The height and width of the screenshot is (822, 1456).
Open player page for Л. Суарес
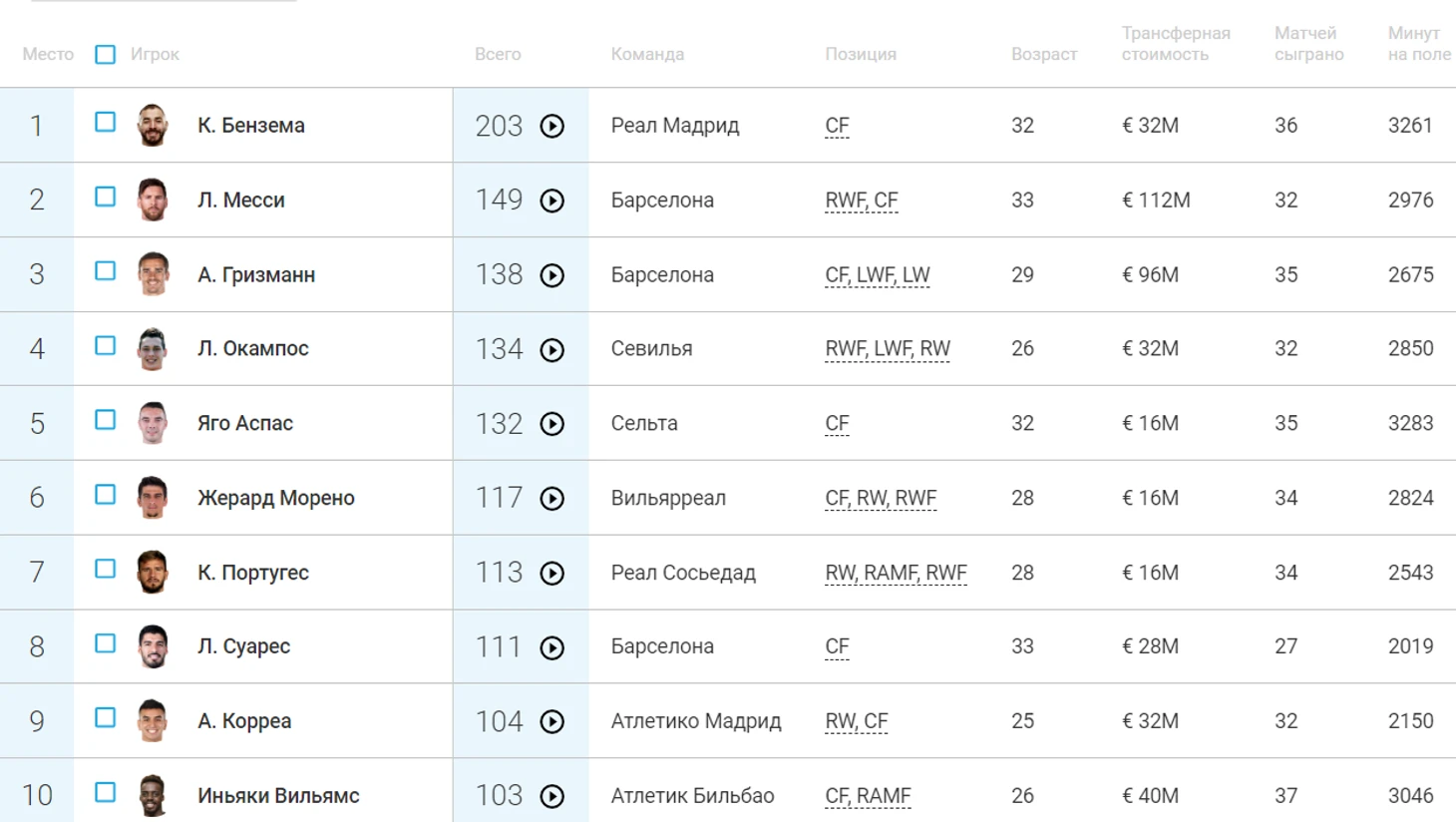[x=244, y=646]
